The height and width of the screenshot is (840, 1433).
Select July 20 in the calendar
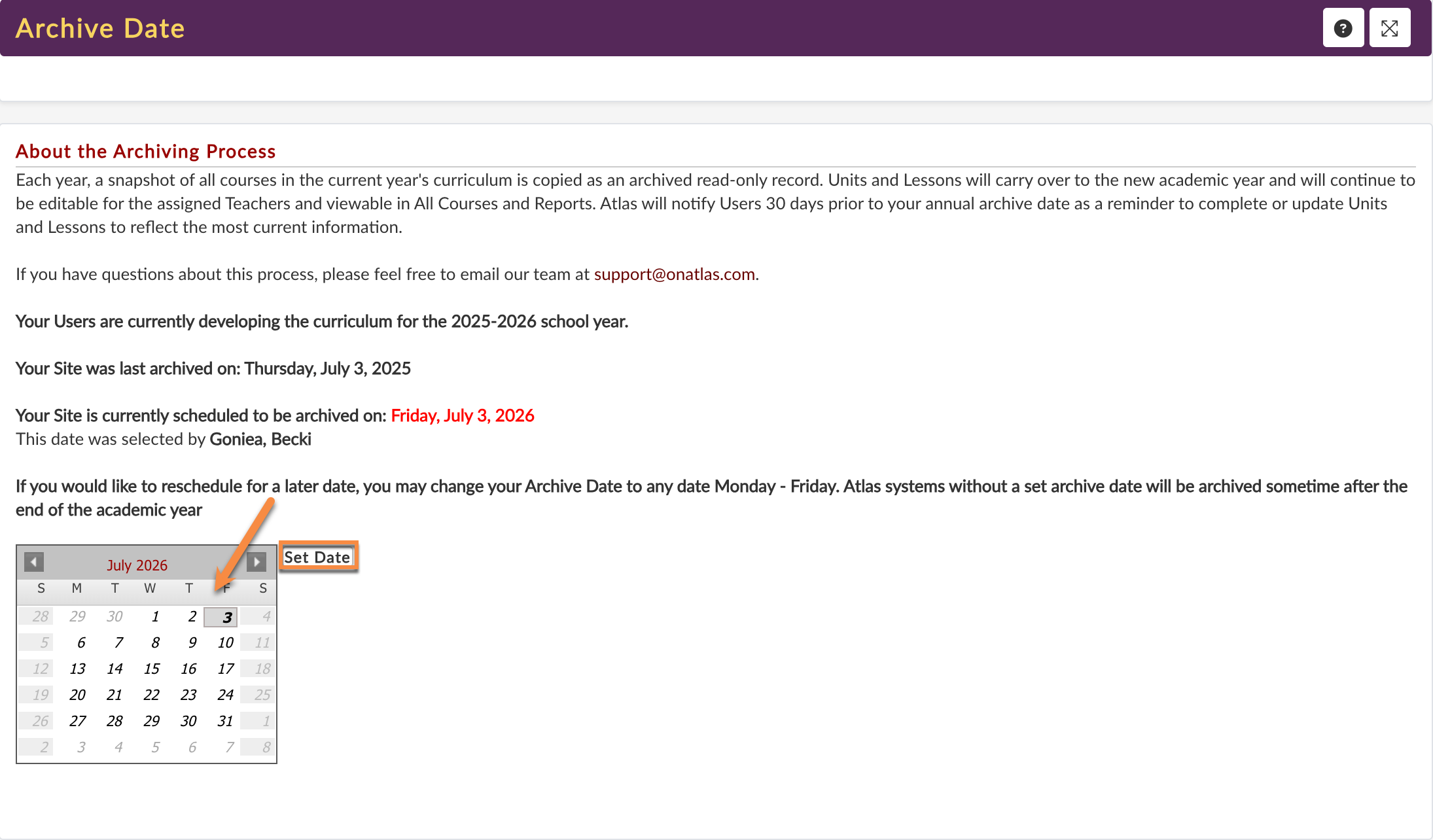77,695
